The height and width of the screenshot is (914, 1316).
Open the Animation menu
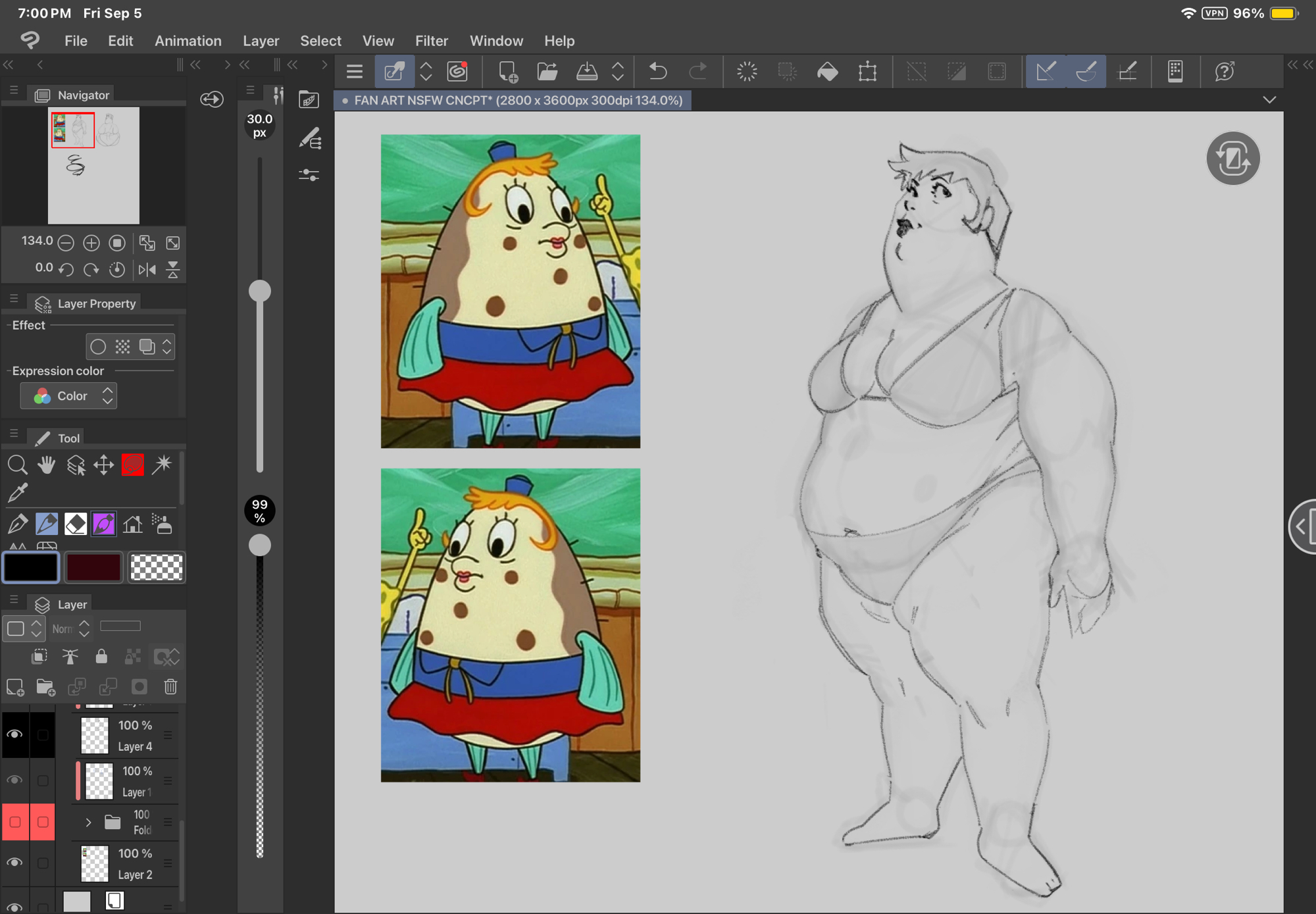point(188,41)
